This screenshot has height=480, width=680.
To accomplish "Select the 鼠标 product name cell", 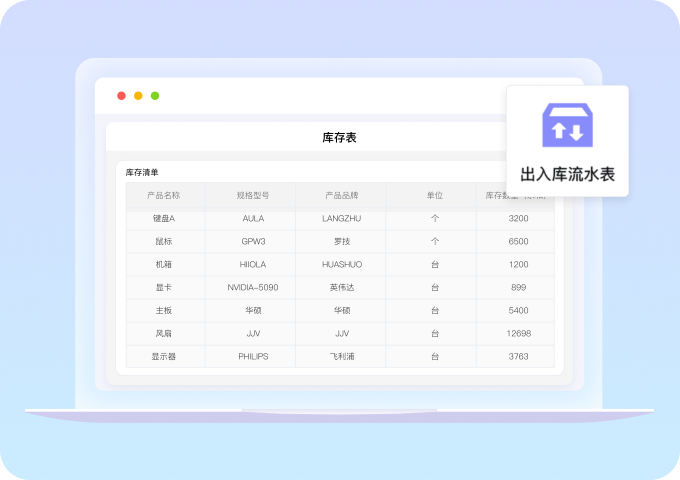I will pyautogui.click(x=163, y=241).
